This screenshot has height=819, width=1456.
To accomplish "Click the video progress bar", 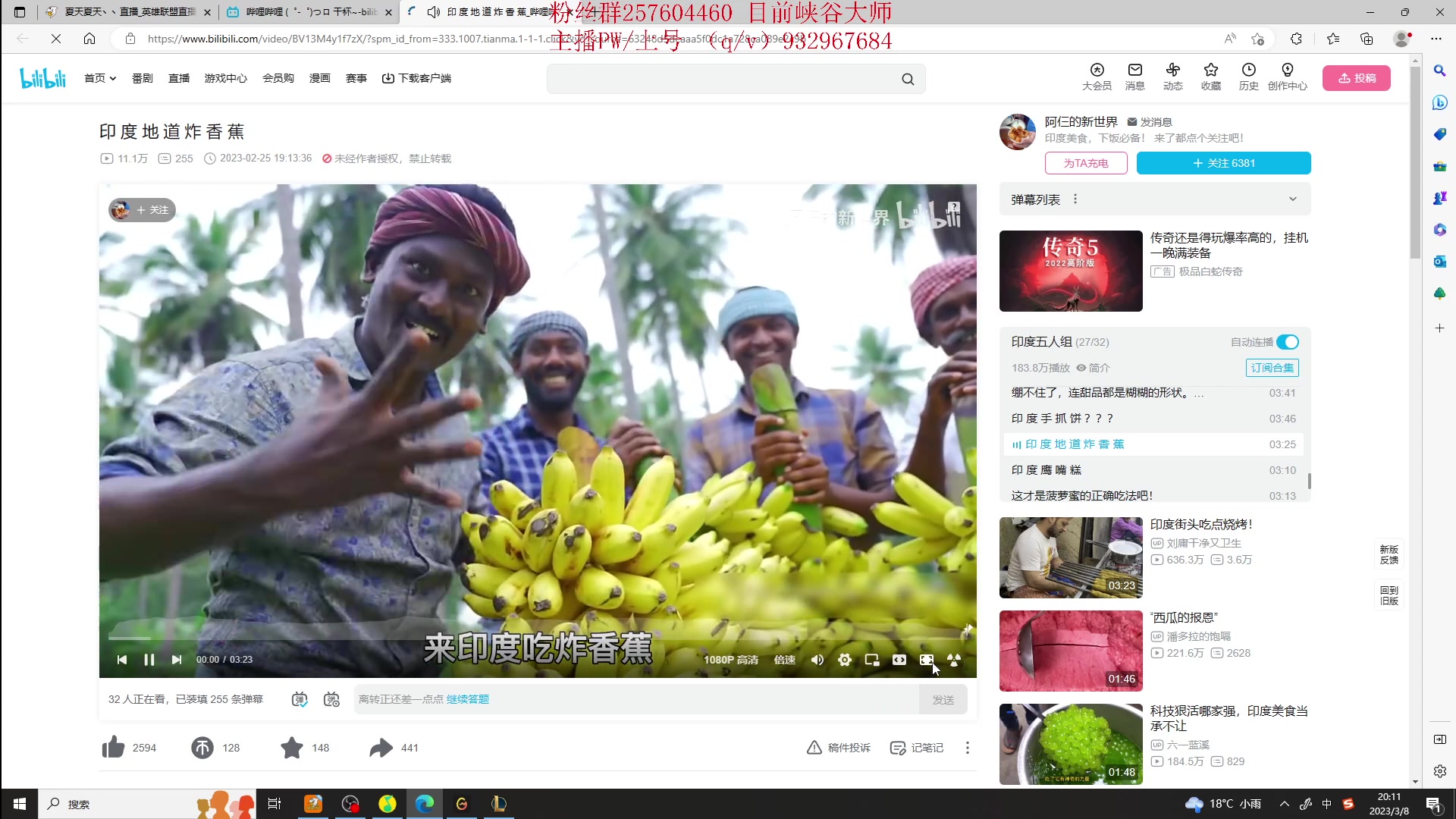I will click(531, 638).
